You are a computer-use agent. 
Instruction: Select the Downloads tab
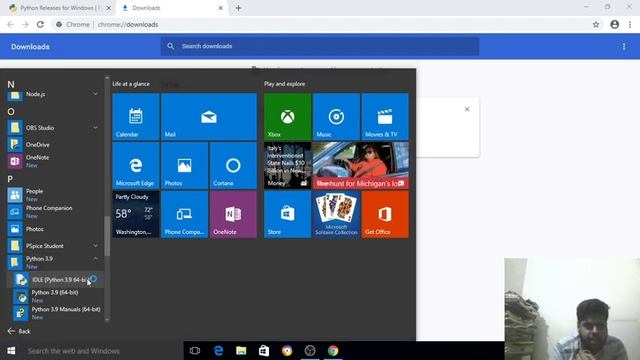pyautogui.click(x=171, y=8)
